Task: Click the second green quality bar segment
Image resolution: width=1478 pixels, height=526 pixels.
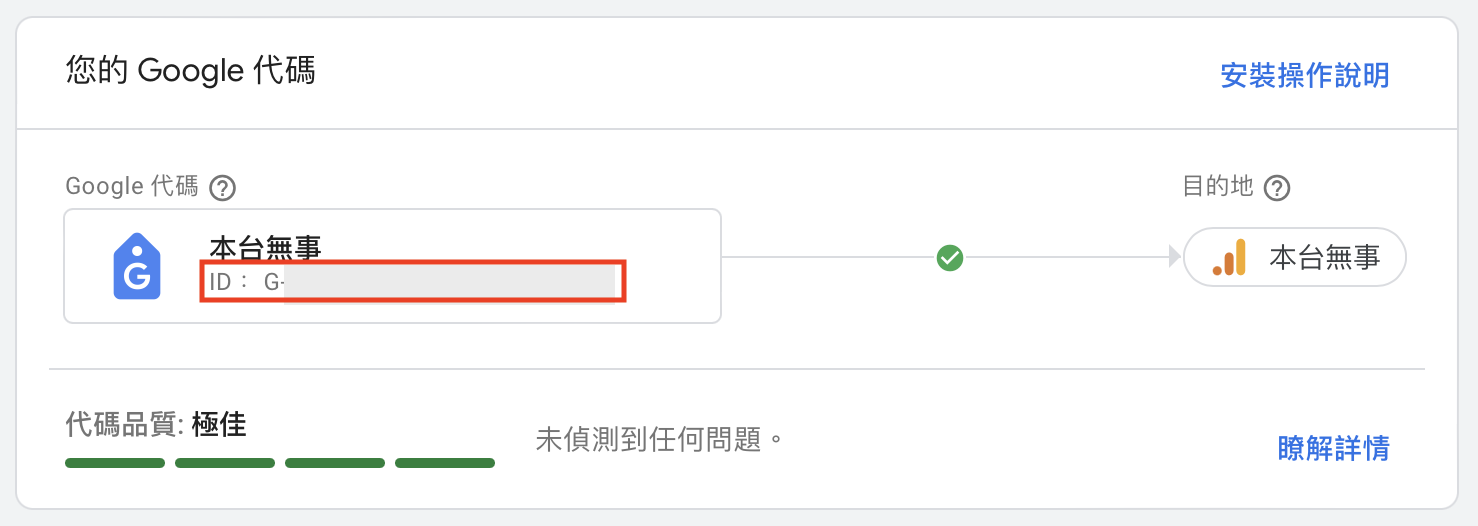Action: pyautogui.click(x=225, y=463)
